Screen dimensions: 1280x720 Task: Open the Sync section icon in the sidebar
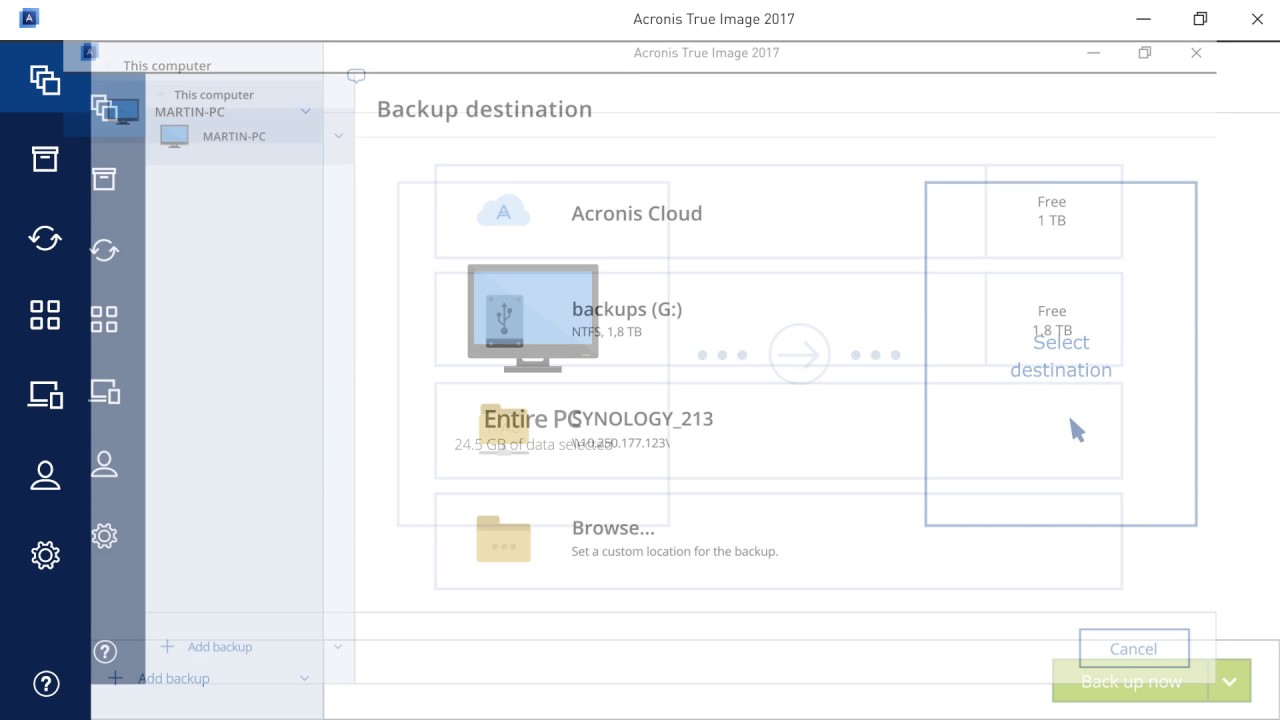click(x=45, y=238)
